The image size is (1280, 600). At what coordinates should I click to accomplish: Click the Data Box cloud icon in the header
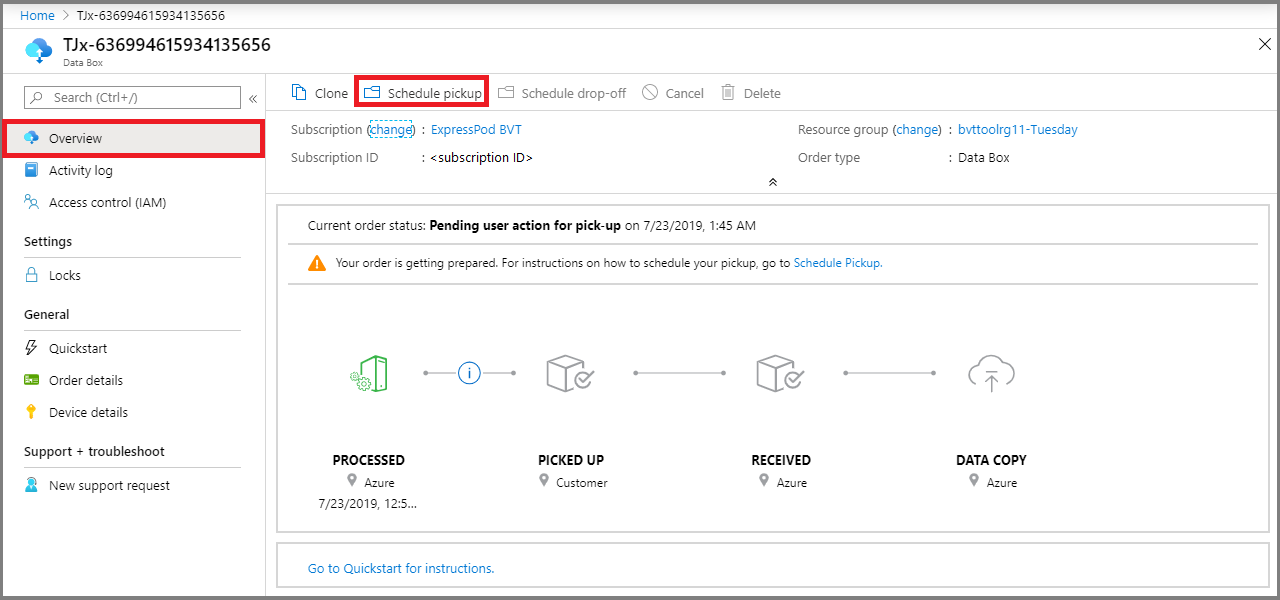[38, 49]
